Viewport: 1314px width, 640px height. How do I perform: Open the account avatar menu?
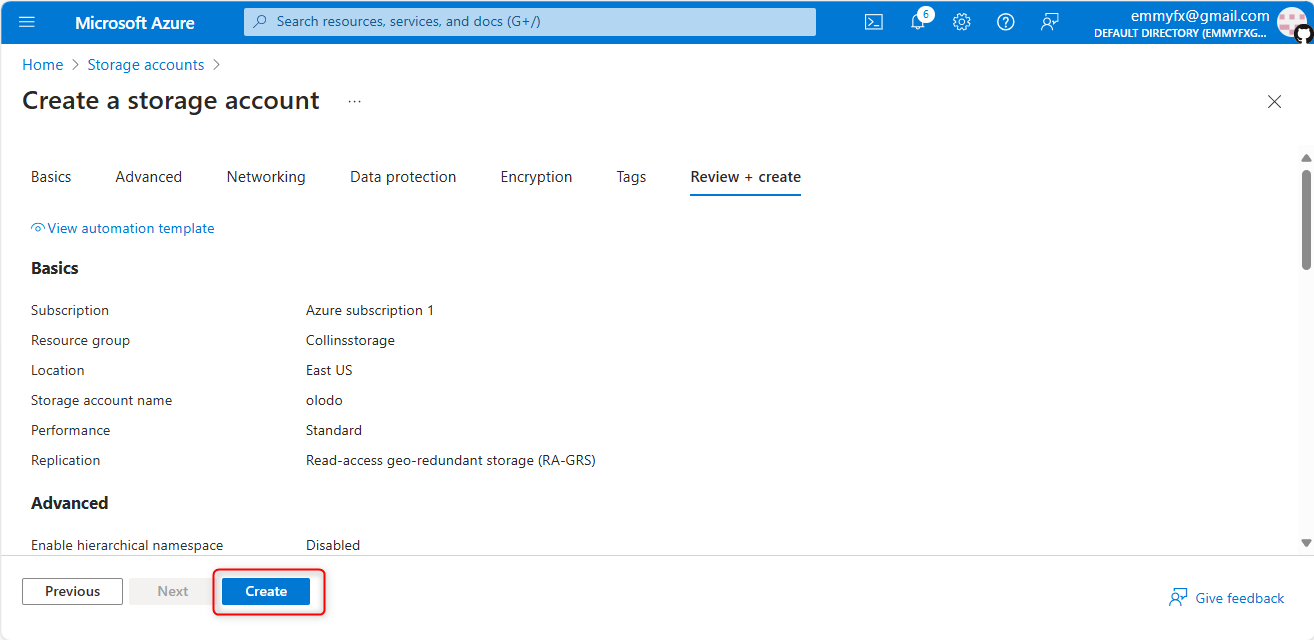(1292, 22)
